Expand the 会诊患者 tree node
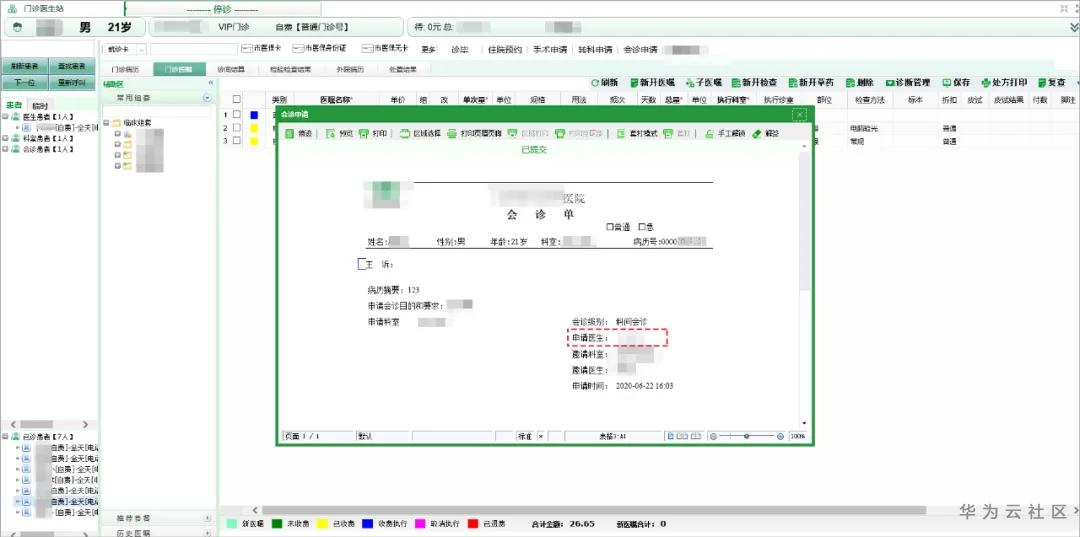 [6, 149]
